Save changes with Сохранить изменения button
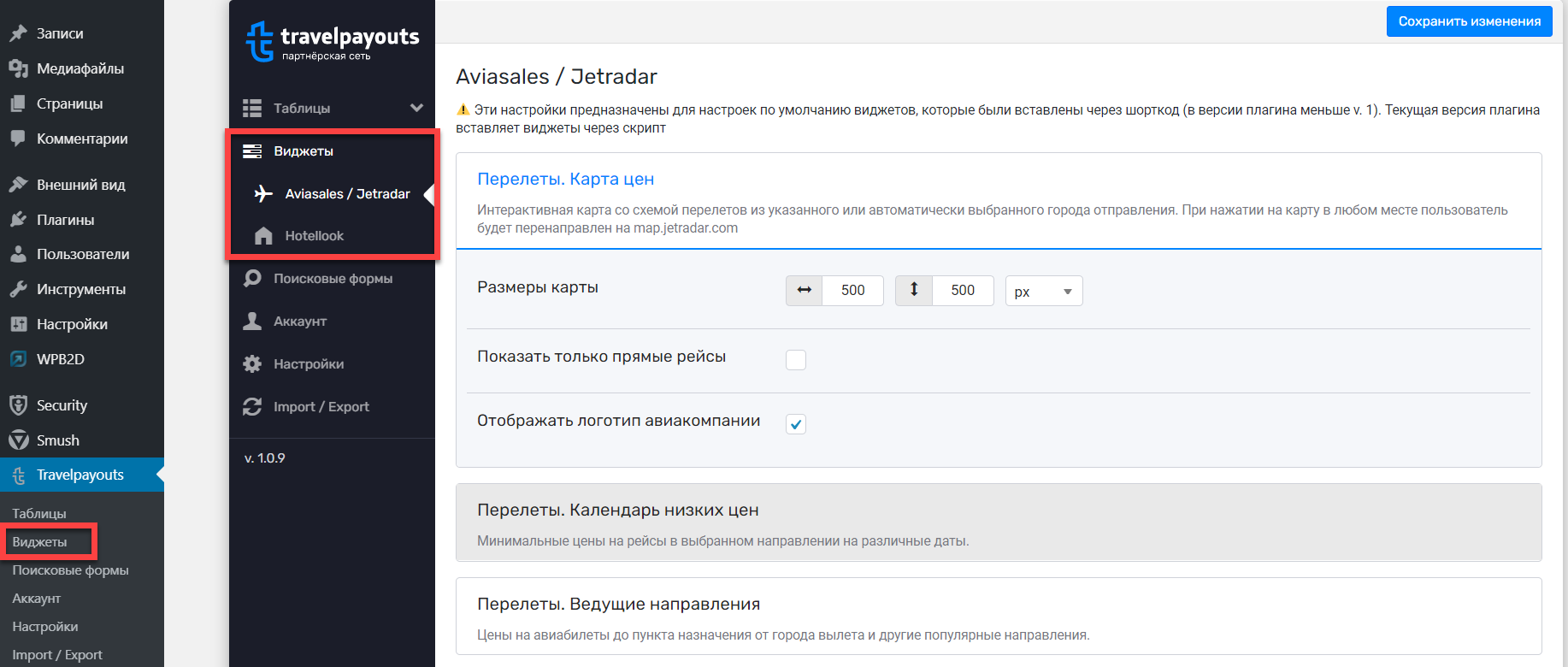 (1470, 21)
